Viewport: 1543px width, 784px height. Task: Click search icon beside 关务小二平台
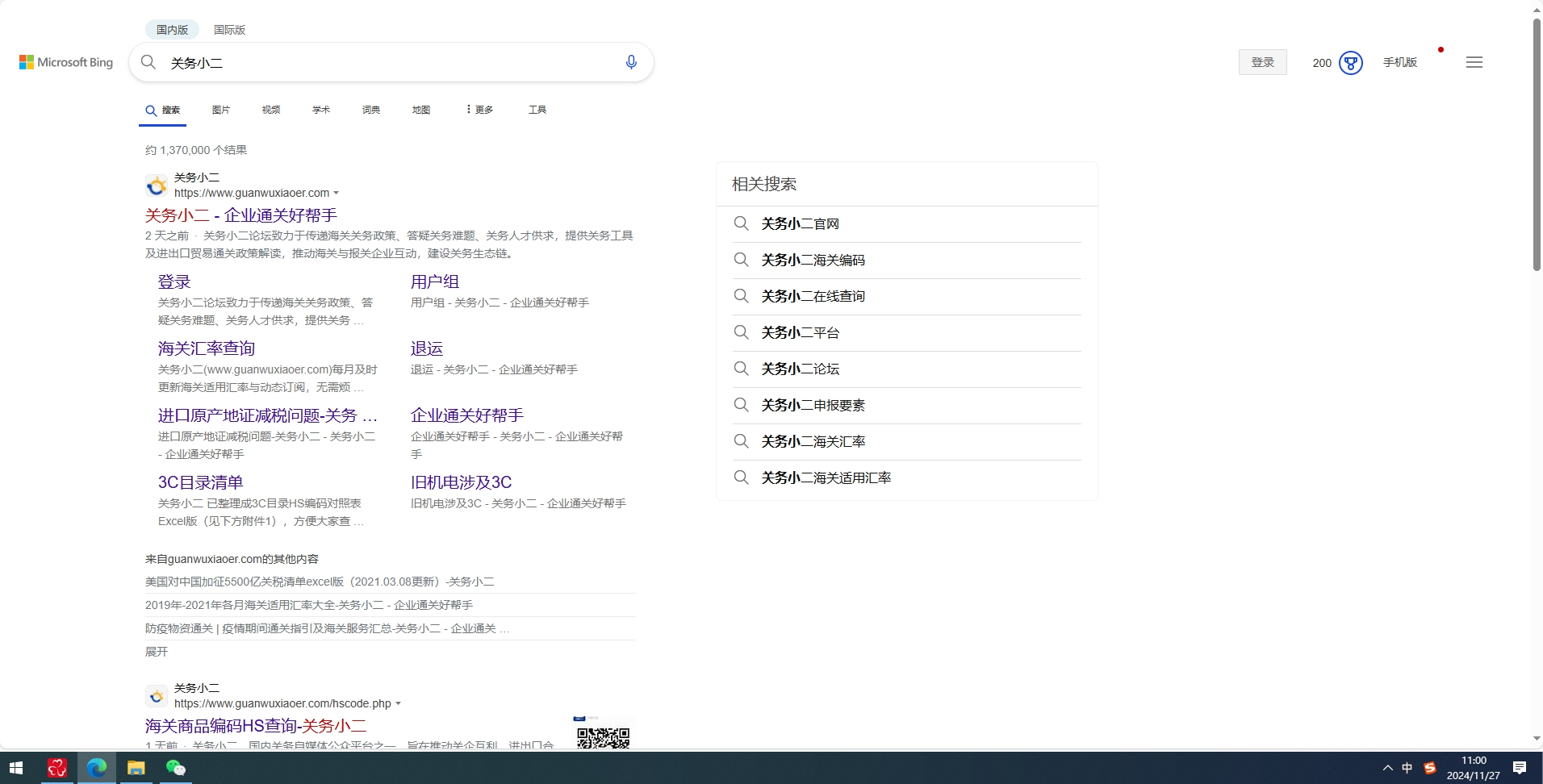741,332
